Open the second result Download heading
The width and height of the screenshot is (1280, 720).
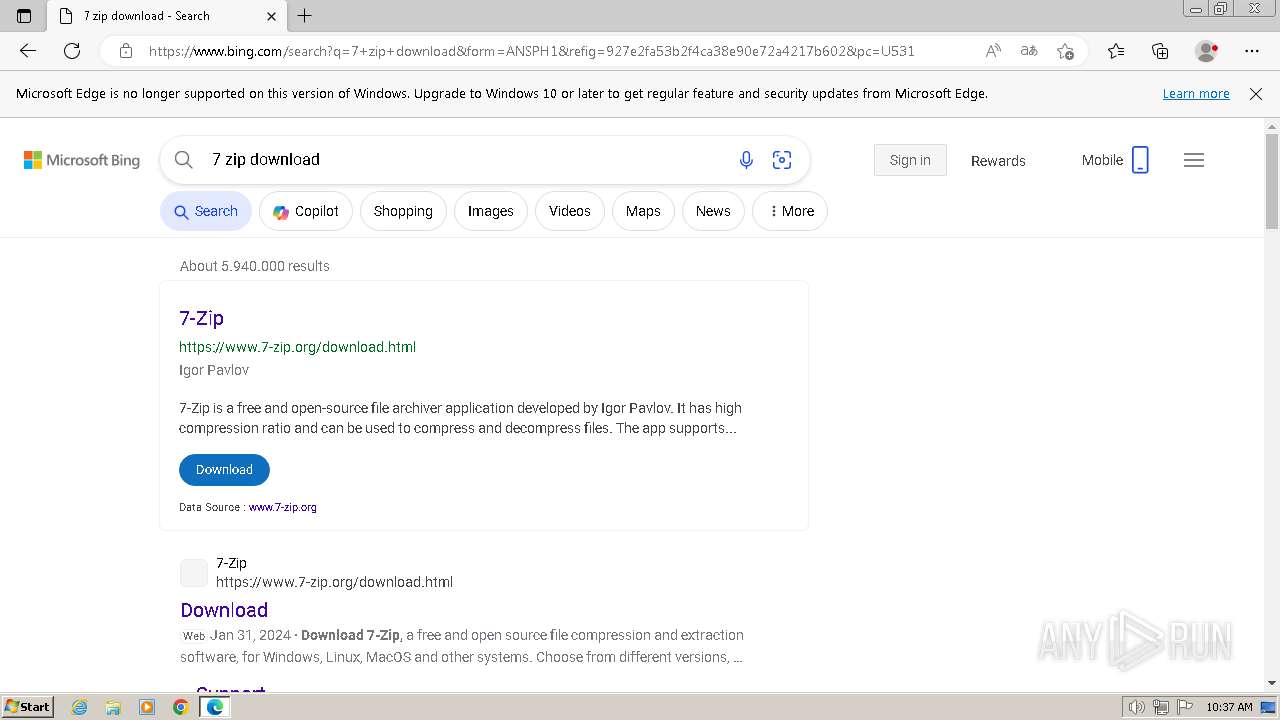click(x=224, y=610)
